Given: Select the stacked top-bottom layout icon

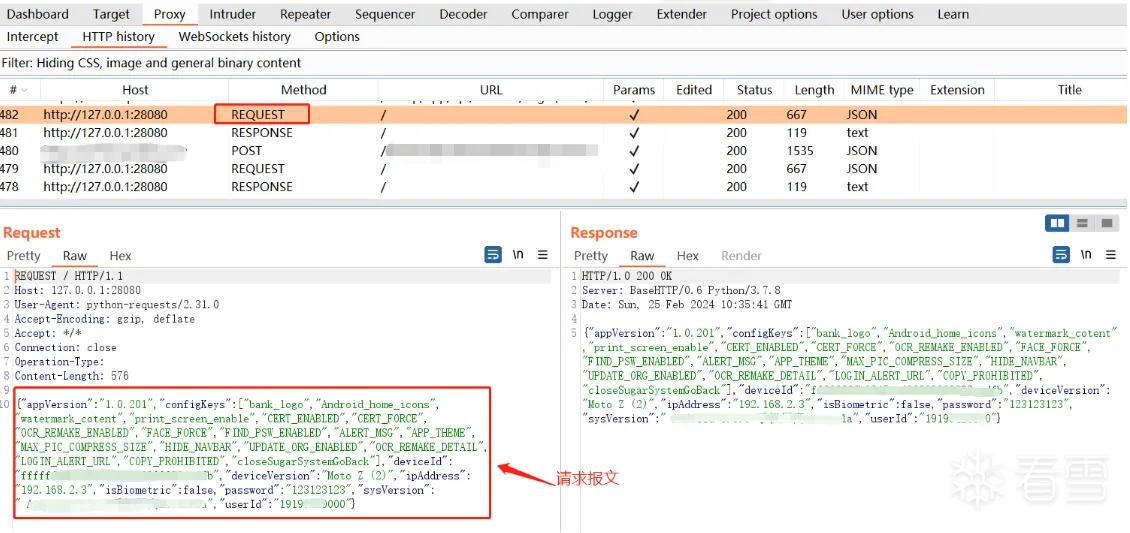Looking at the screenshot, I should [1082, 224].
